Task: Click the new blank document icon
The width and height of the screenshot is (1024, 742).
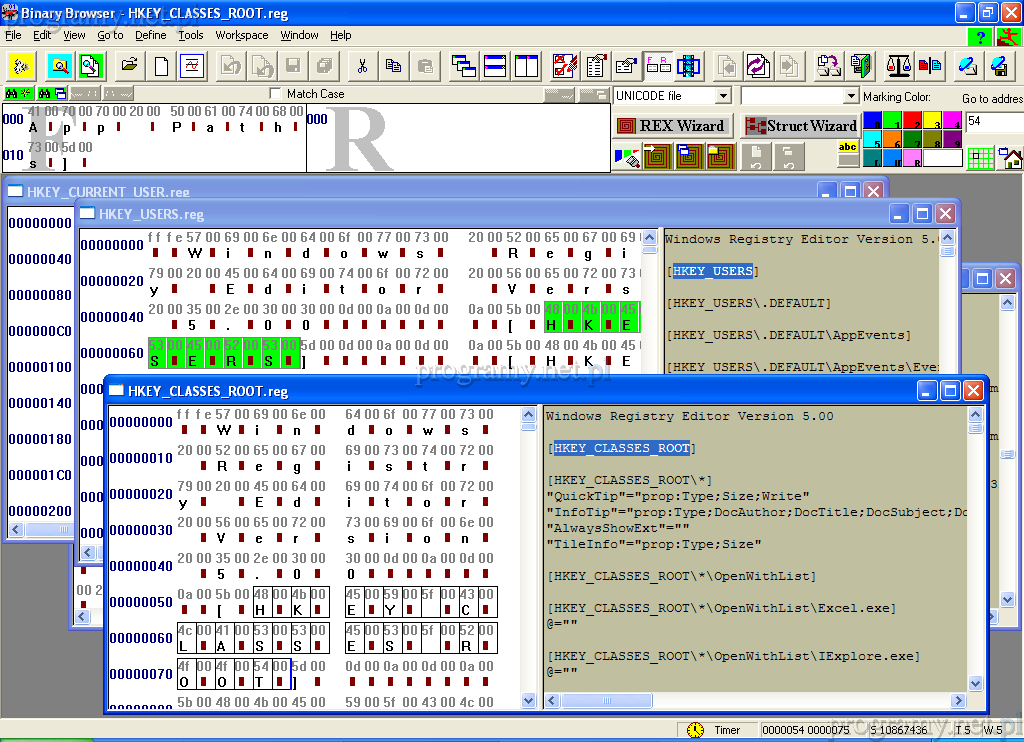Action: [x=161, y=66]
